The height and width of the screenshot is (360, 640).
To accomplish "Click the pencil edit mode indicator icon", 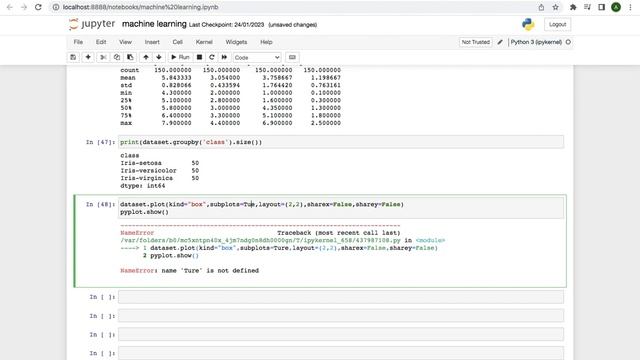I will click(x=500, y=42).
